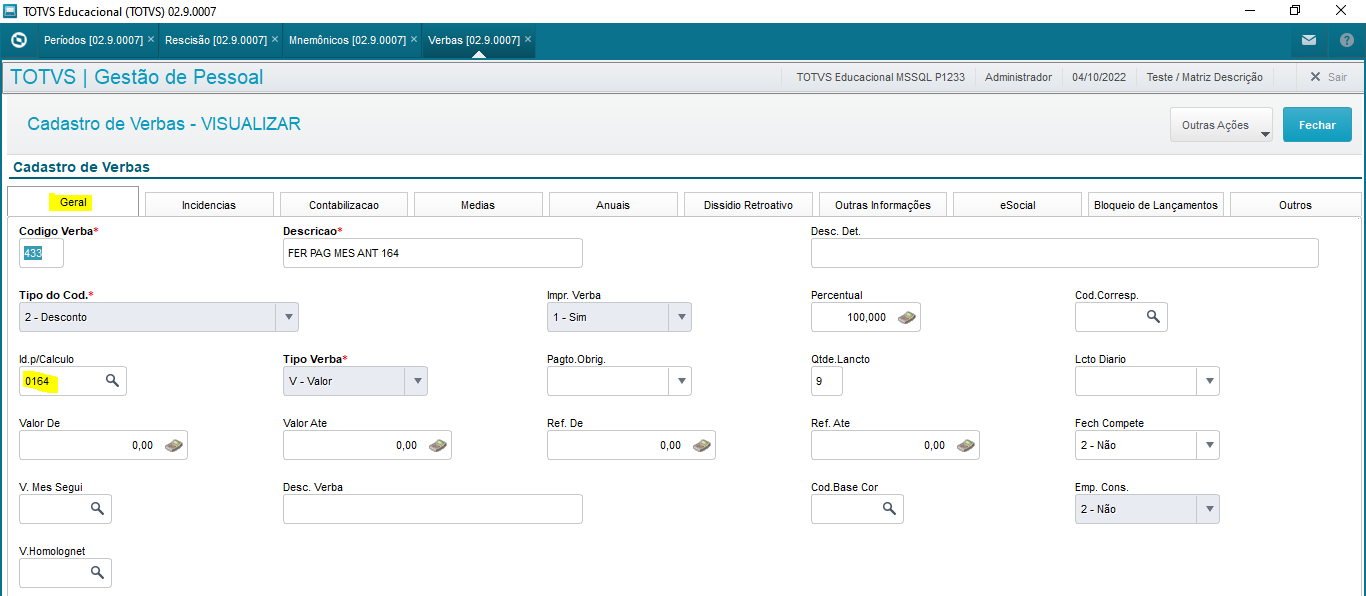Image resolution: width=1366 pixels, height=596 pixels.
Task: Click the date 04/10/2022 in header
Action: pyautogui.click(x=1099, y=77)
